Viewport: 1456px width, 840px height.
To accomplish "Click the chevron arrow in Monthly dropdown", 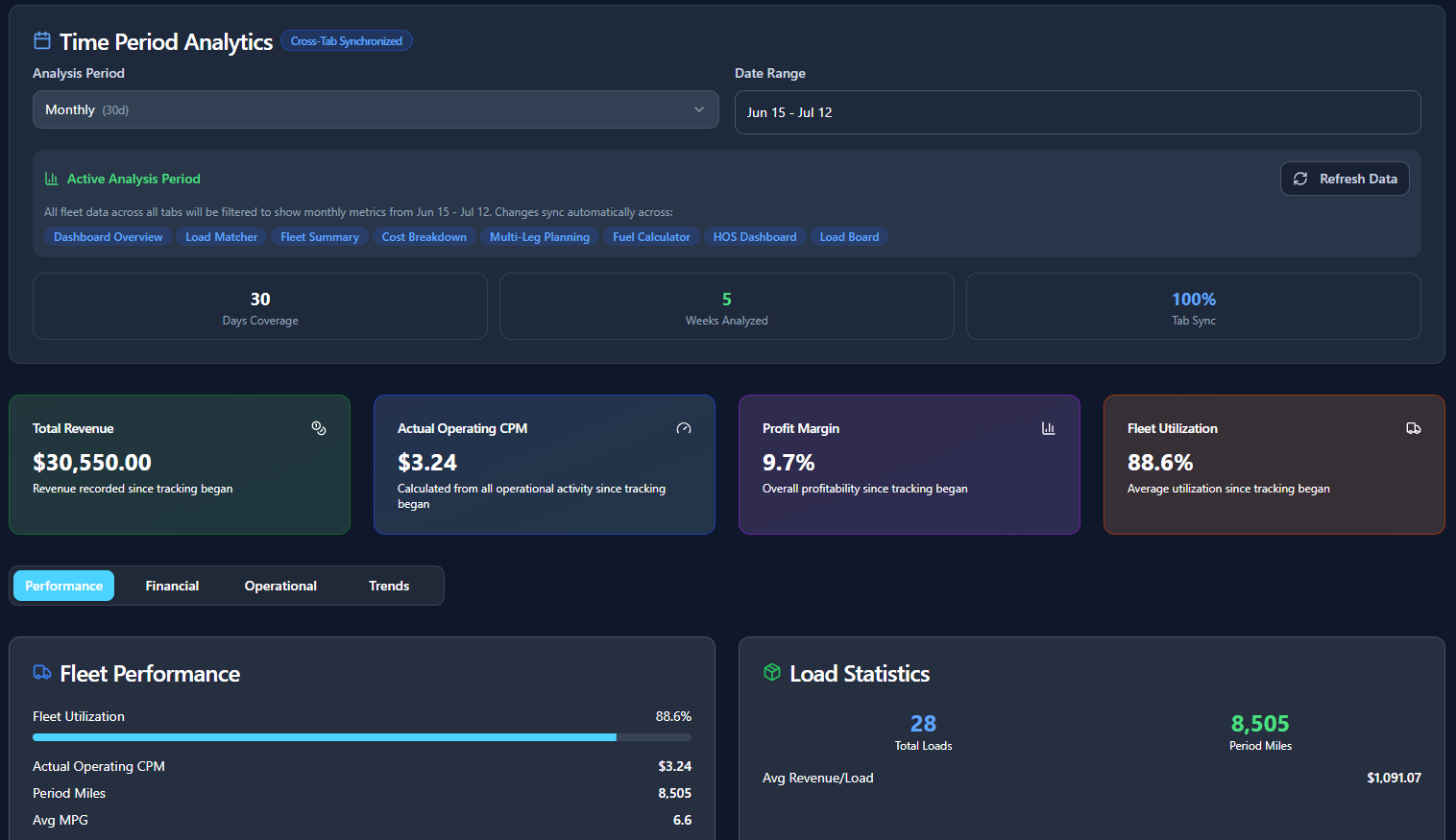I will pos(699,109).
